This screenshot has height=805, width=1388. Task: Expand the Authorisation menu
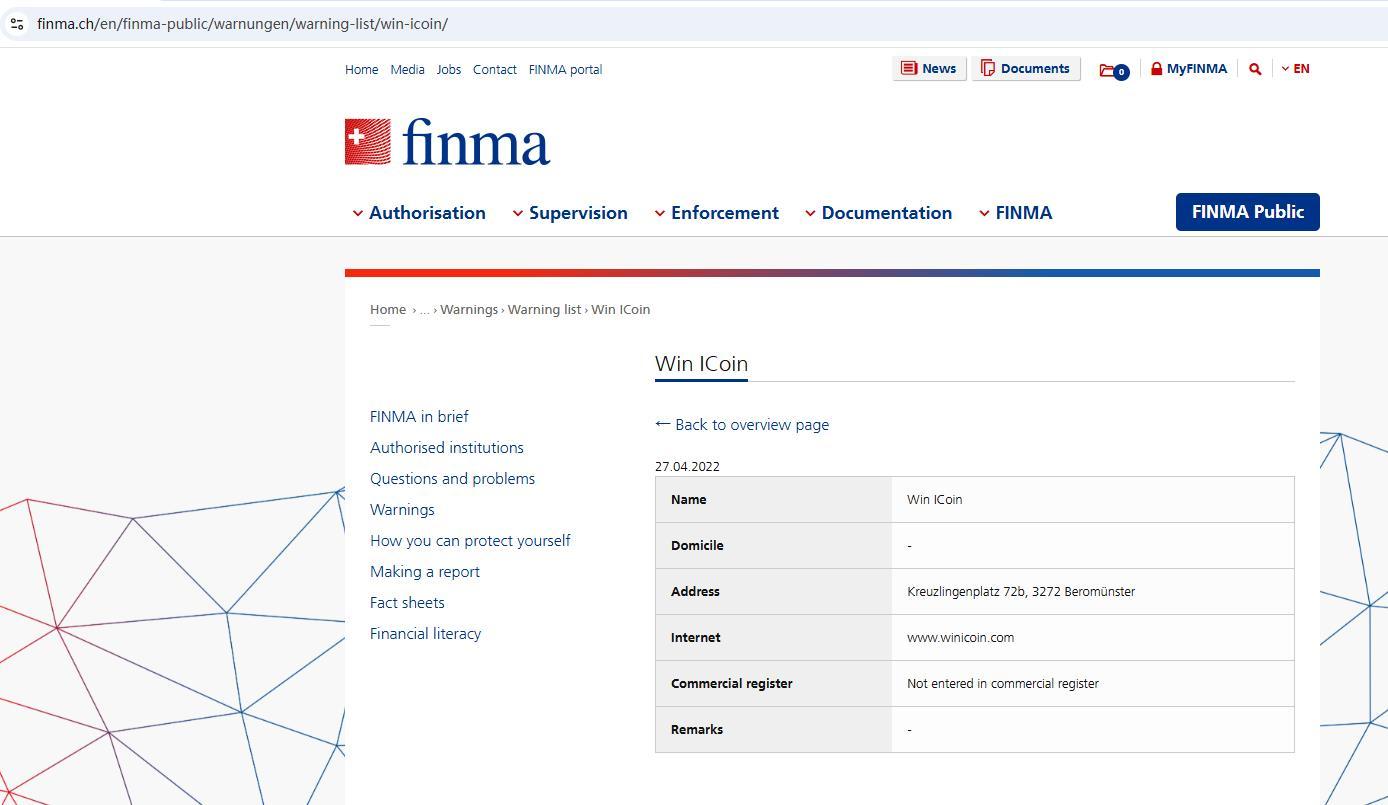point(419,213)
